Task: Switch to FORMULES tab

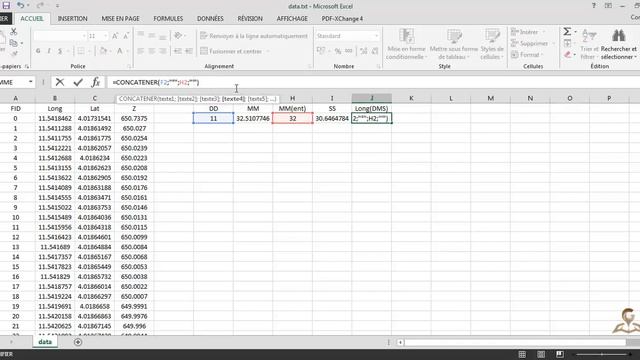Action: point(168,18)
